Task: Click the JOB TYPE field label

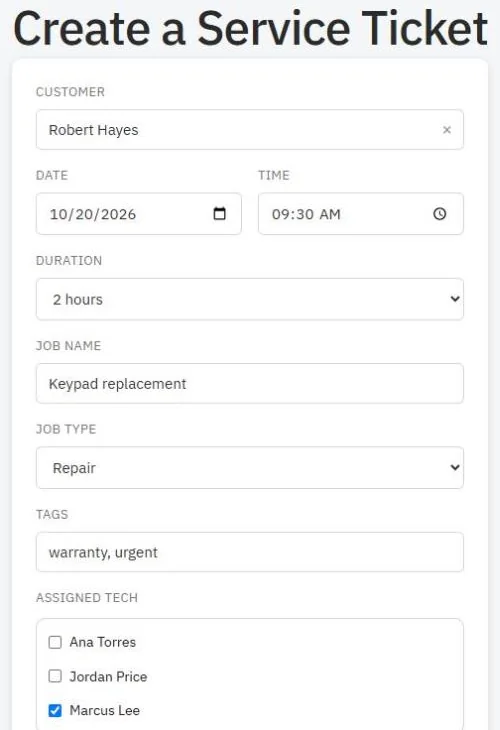Action: (x=66, y=429)
